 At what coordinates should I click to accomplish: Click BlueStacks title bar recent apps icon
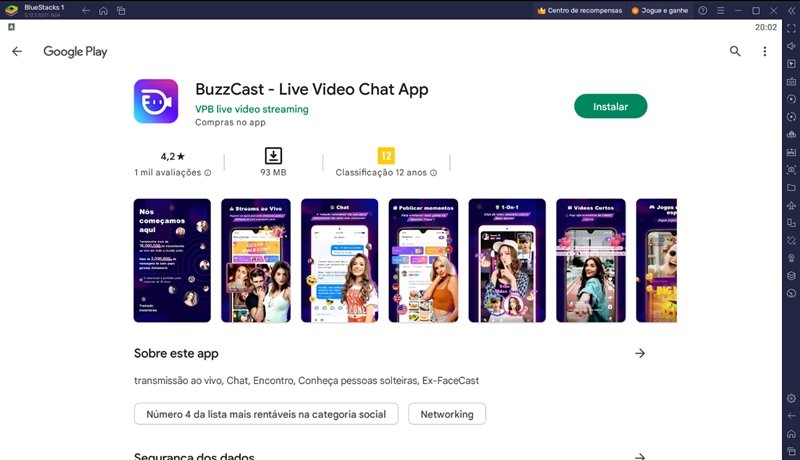tap(121, 11)
